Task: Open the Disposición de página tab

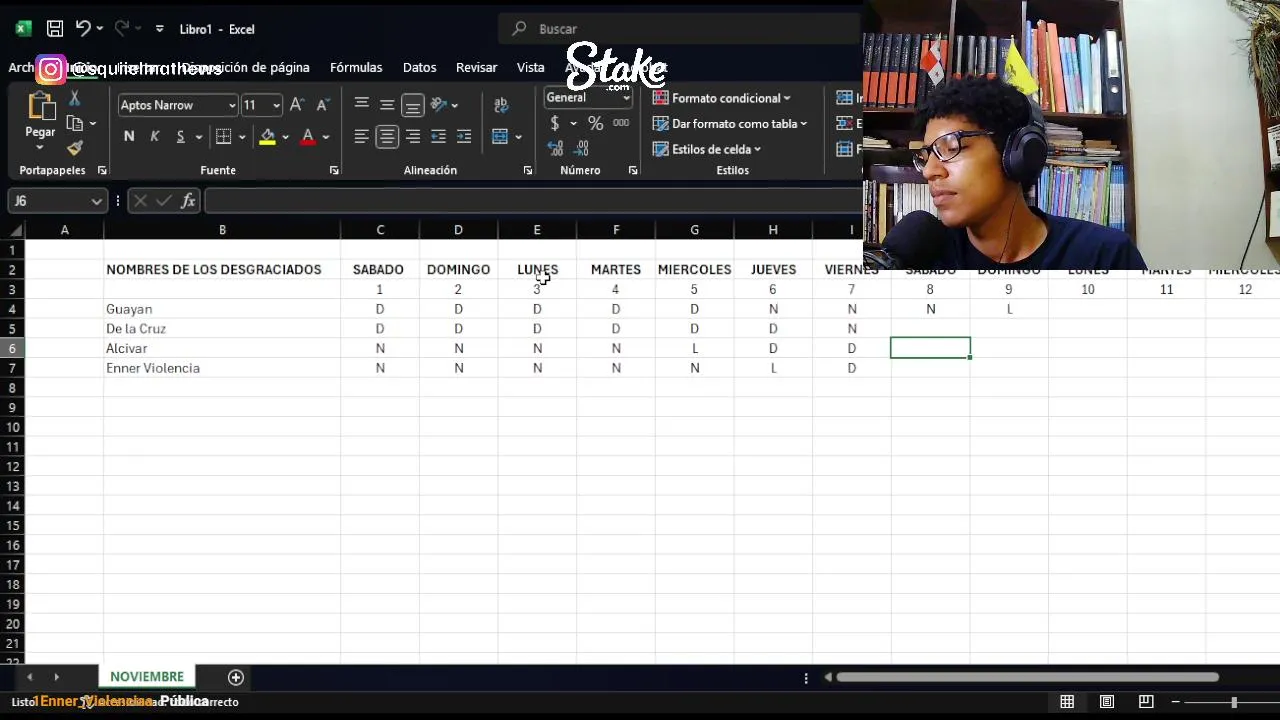Action: pyautogui.click(x=246, y=67)
